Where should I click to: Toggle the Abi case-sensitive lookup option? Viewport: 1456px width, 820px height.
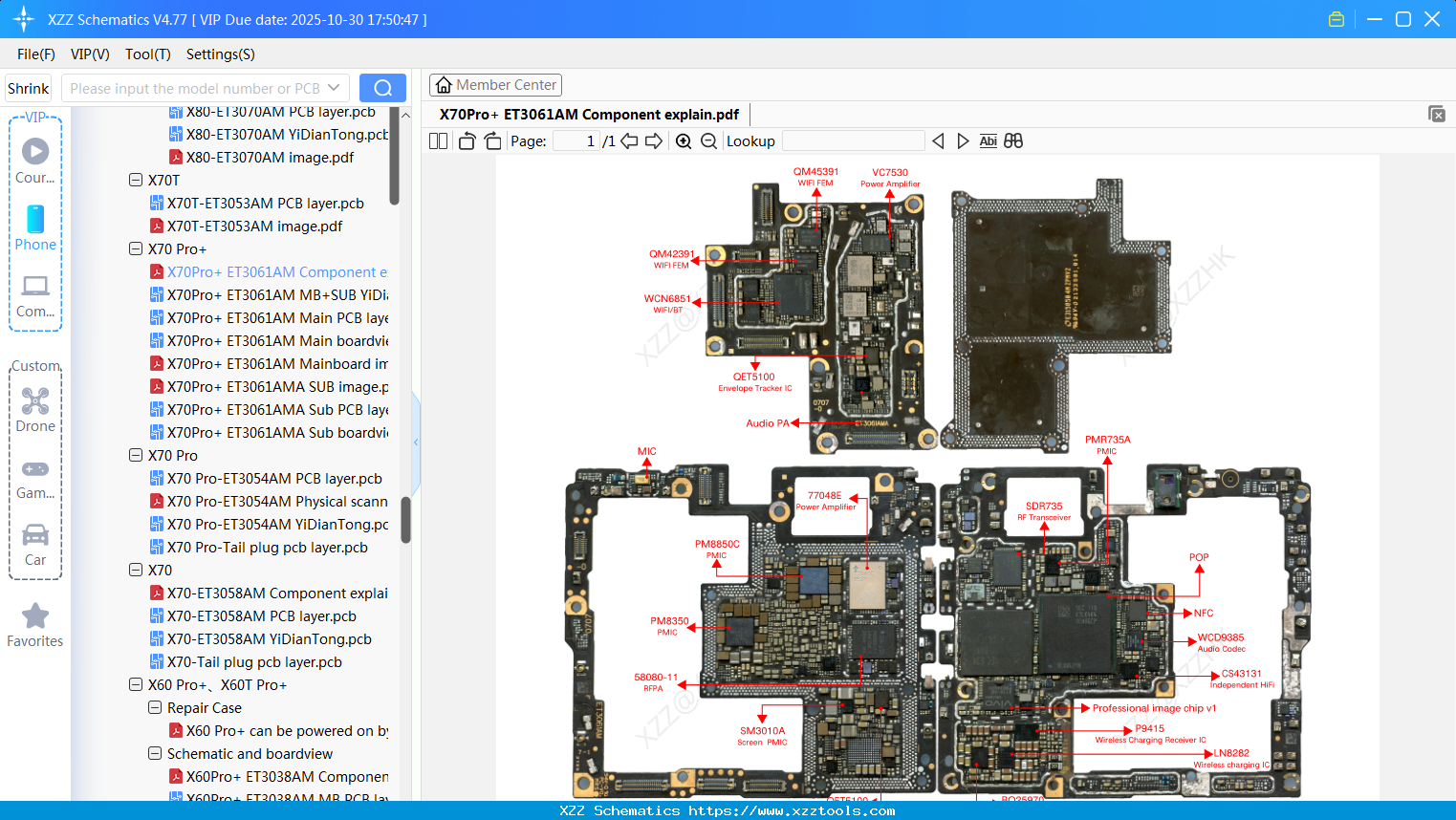pos(988,140)
